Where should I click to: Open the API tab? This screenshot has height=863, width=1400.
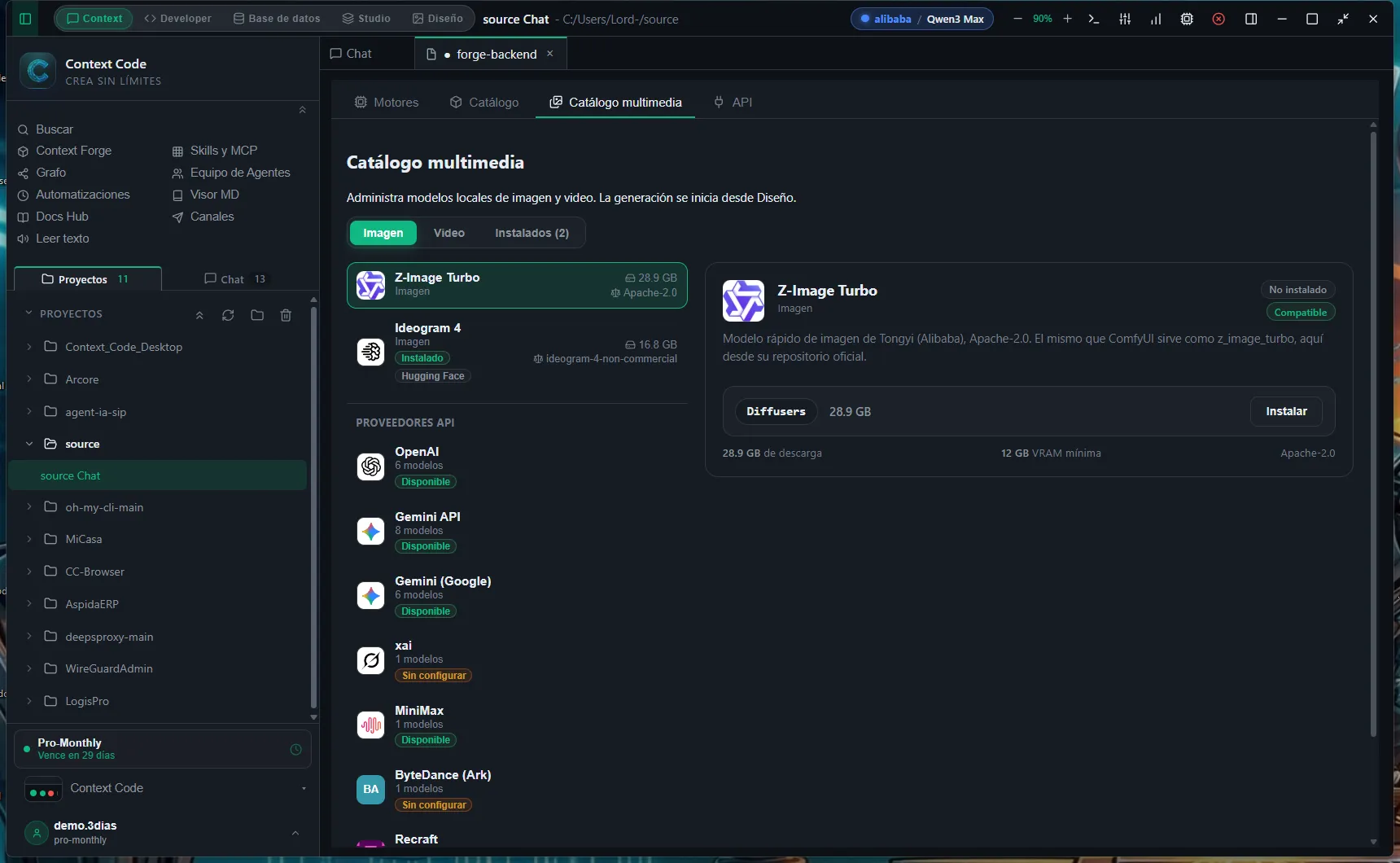pos(733,103)
